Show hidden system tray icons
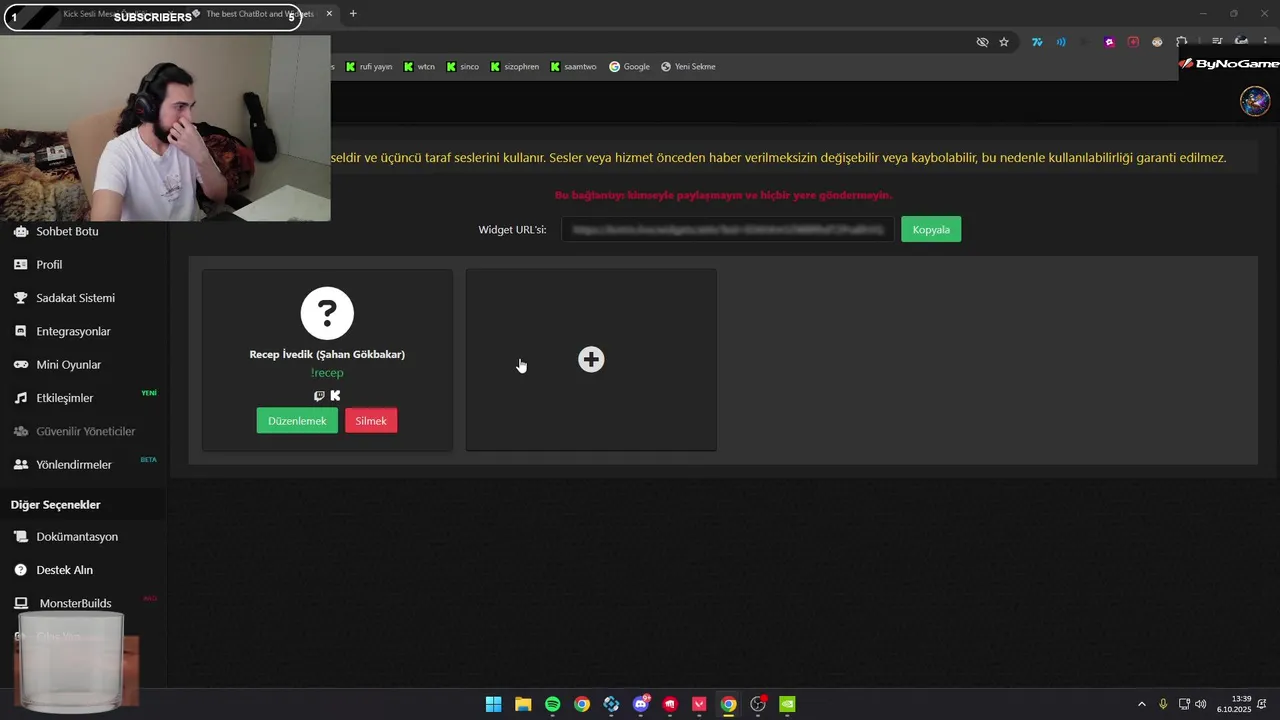The image size is (1280, 720). point(1142,704)
